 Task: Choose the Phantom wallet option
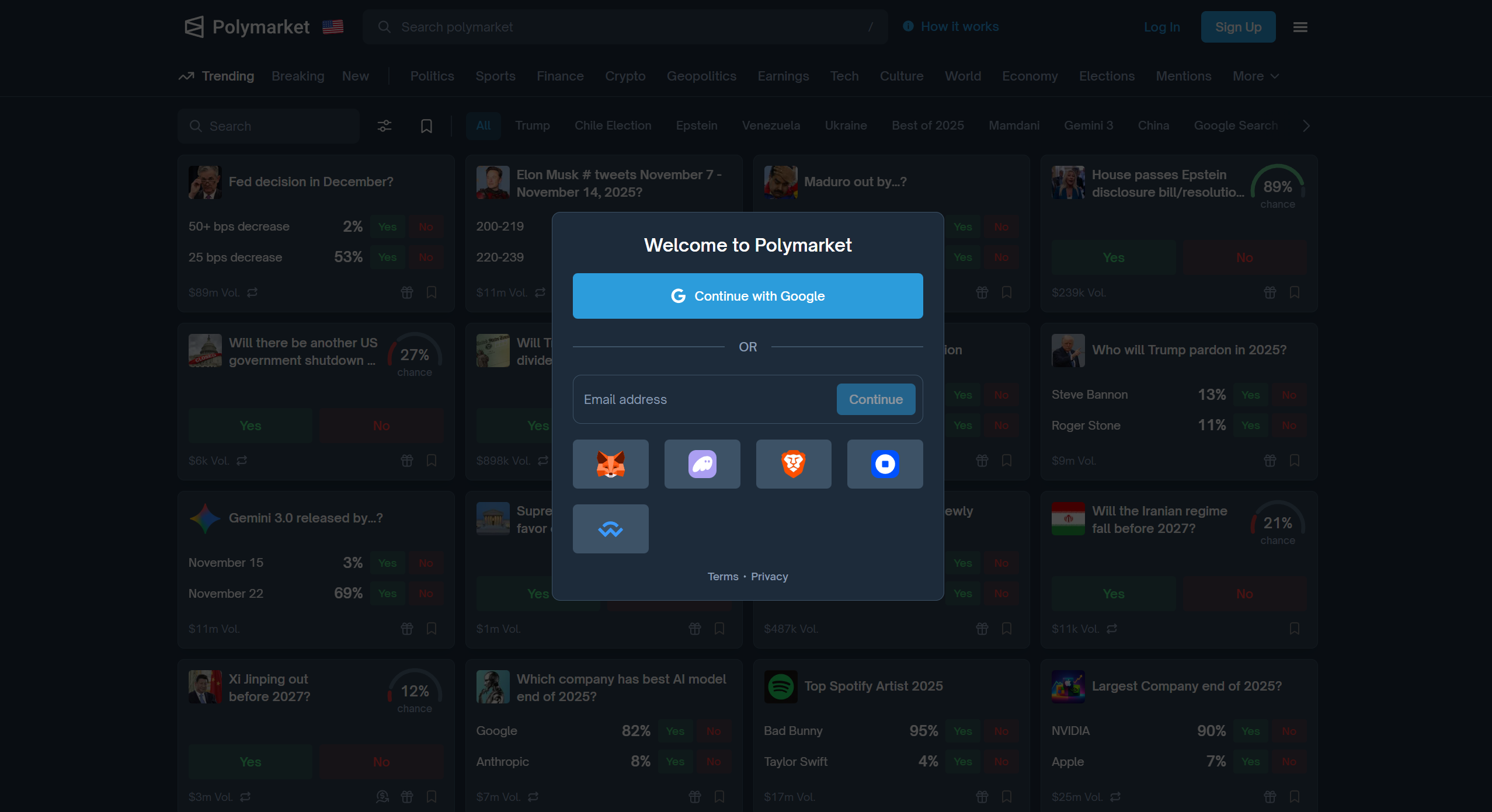coord(702,464)
